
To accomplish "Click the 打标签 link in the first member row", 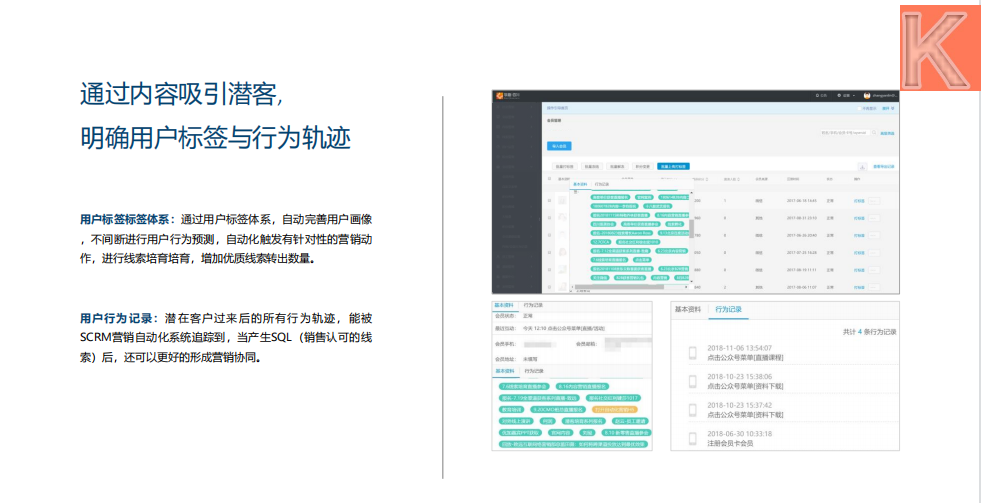I will (858, 201).
